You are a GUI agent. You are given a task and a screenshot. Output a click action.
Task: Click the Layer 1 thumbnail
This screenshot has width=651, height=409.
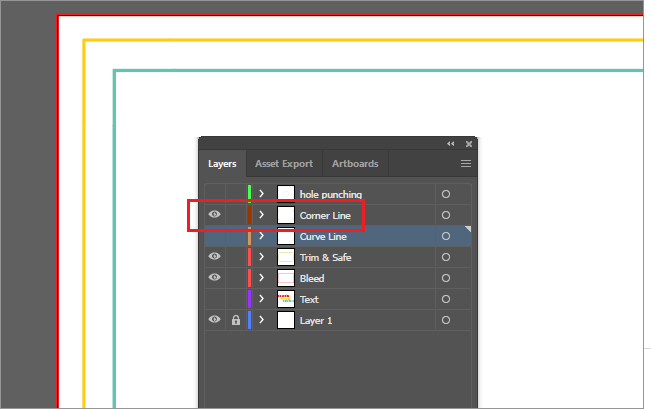pos(286,320)
